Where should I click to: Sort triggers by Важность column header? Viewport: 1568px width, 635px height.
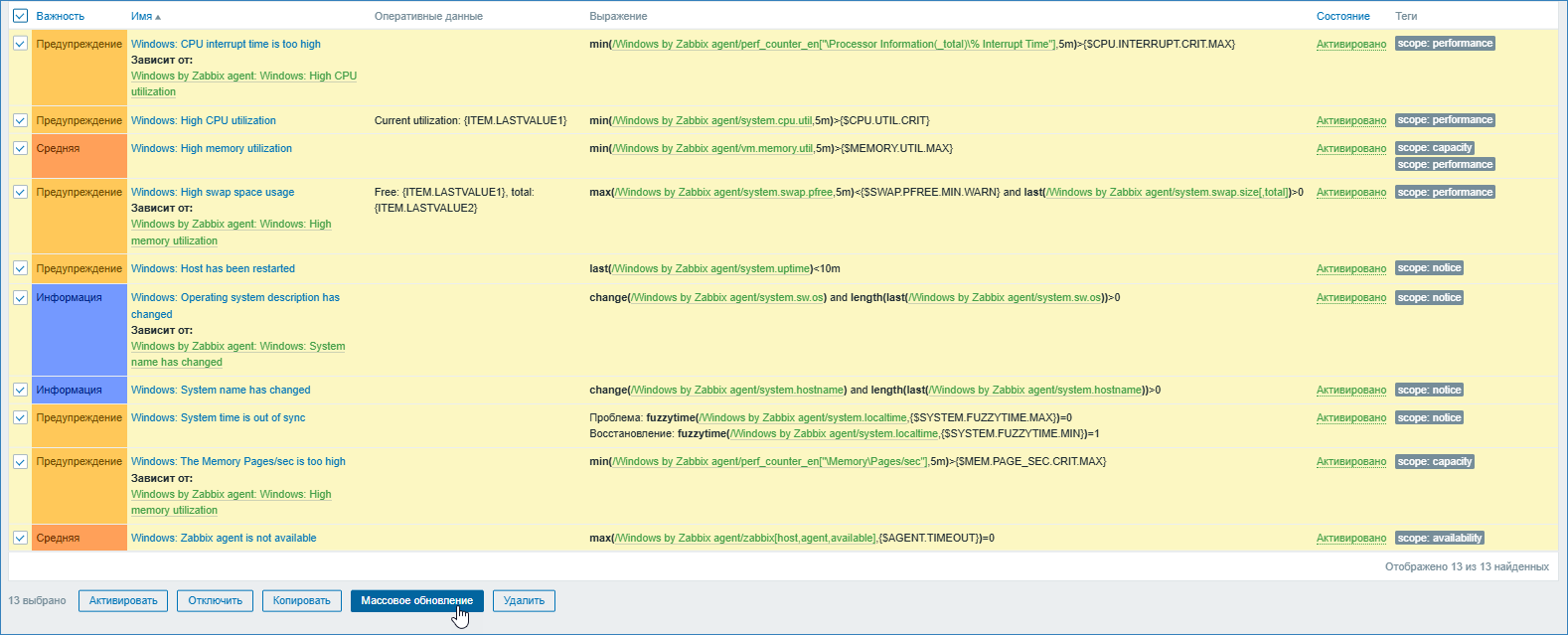point(60,16)
